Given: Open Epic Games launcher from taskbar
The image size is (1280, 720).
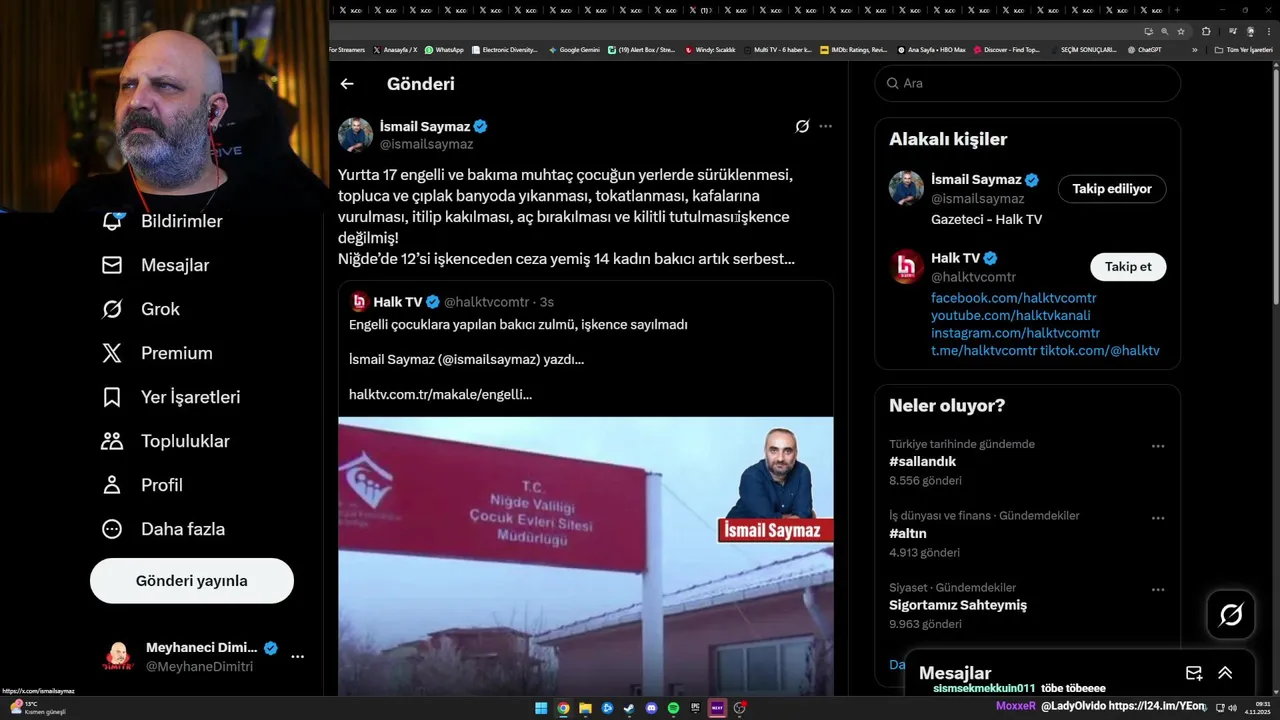Looking at the screenshot, I should click(x=695, y=708).
